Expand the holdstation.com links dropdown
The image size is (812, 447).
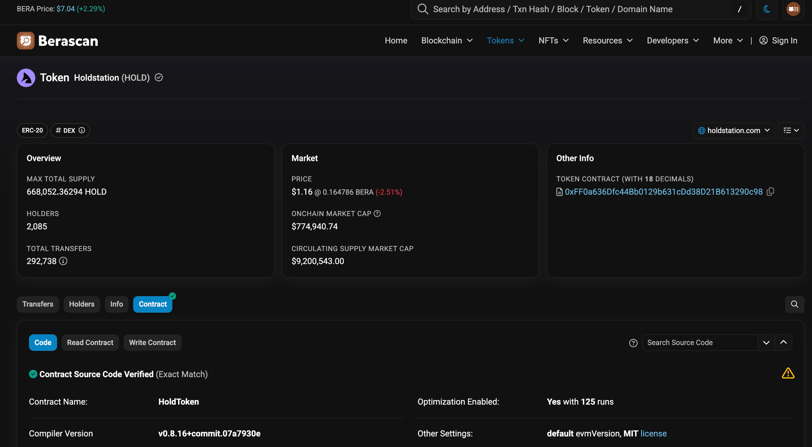click(733, 131)
